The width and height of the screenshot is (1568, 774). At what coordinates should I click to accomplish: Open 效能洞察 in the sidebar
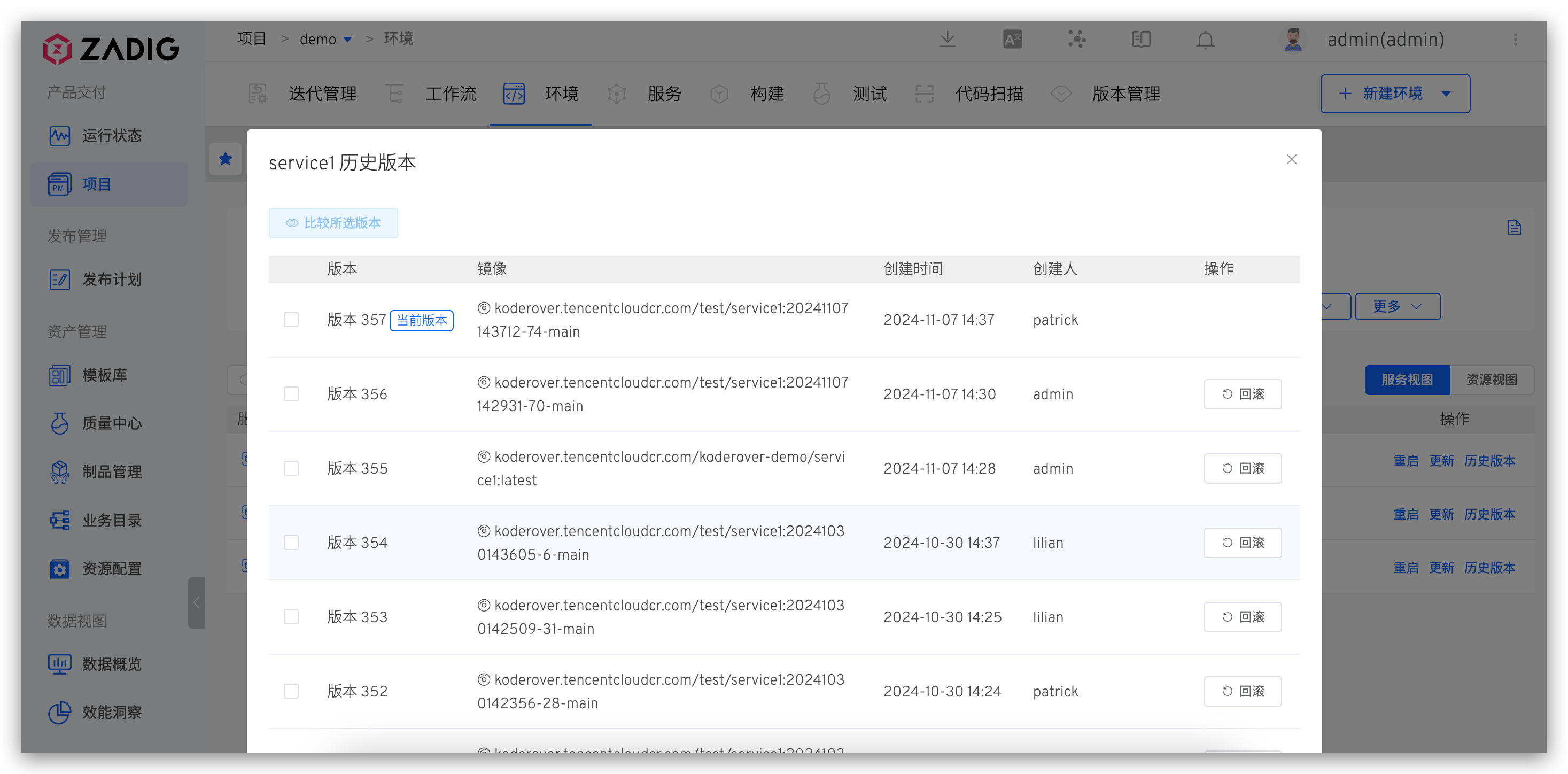(x=110, y=712)
